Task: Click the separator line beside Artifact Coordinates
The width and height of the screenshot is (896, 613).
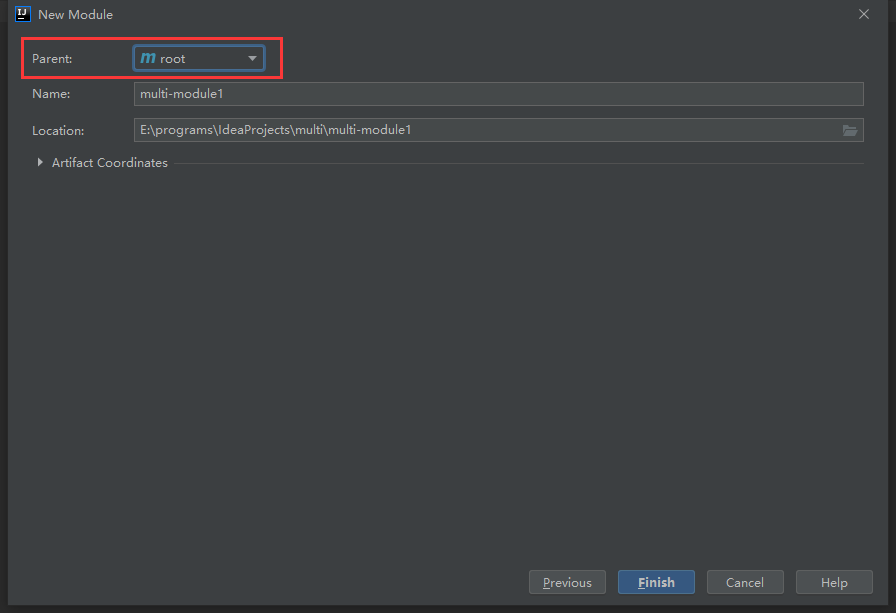Action: pyautogui.click(x=515, y=163)
